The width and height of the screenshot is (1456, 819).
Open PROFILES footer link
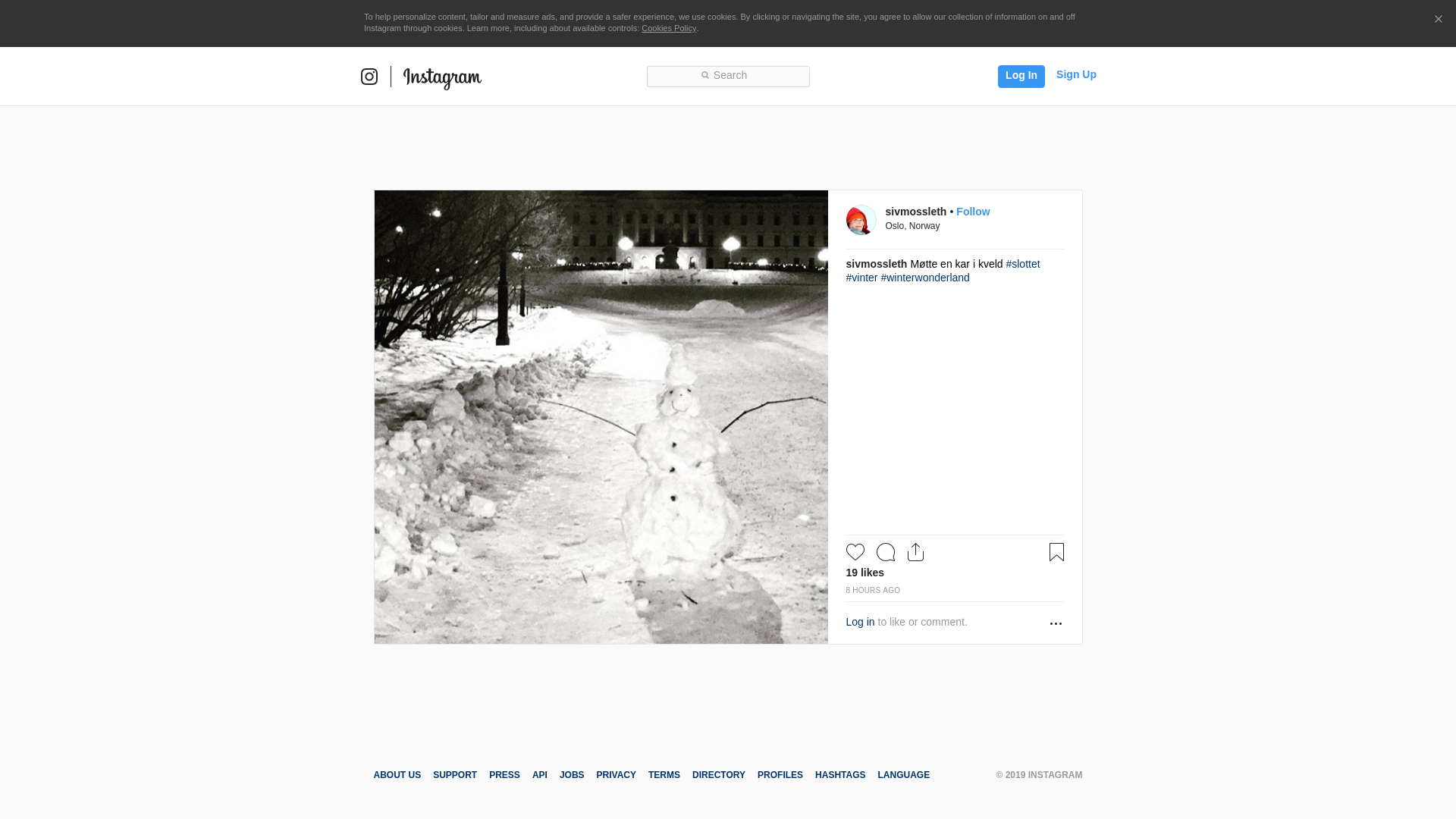[780, 775]
